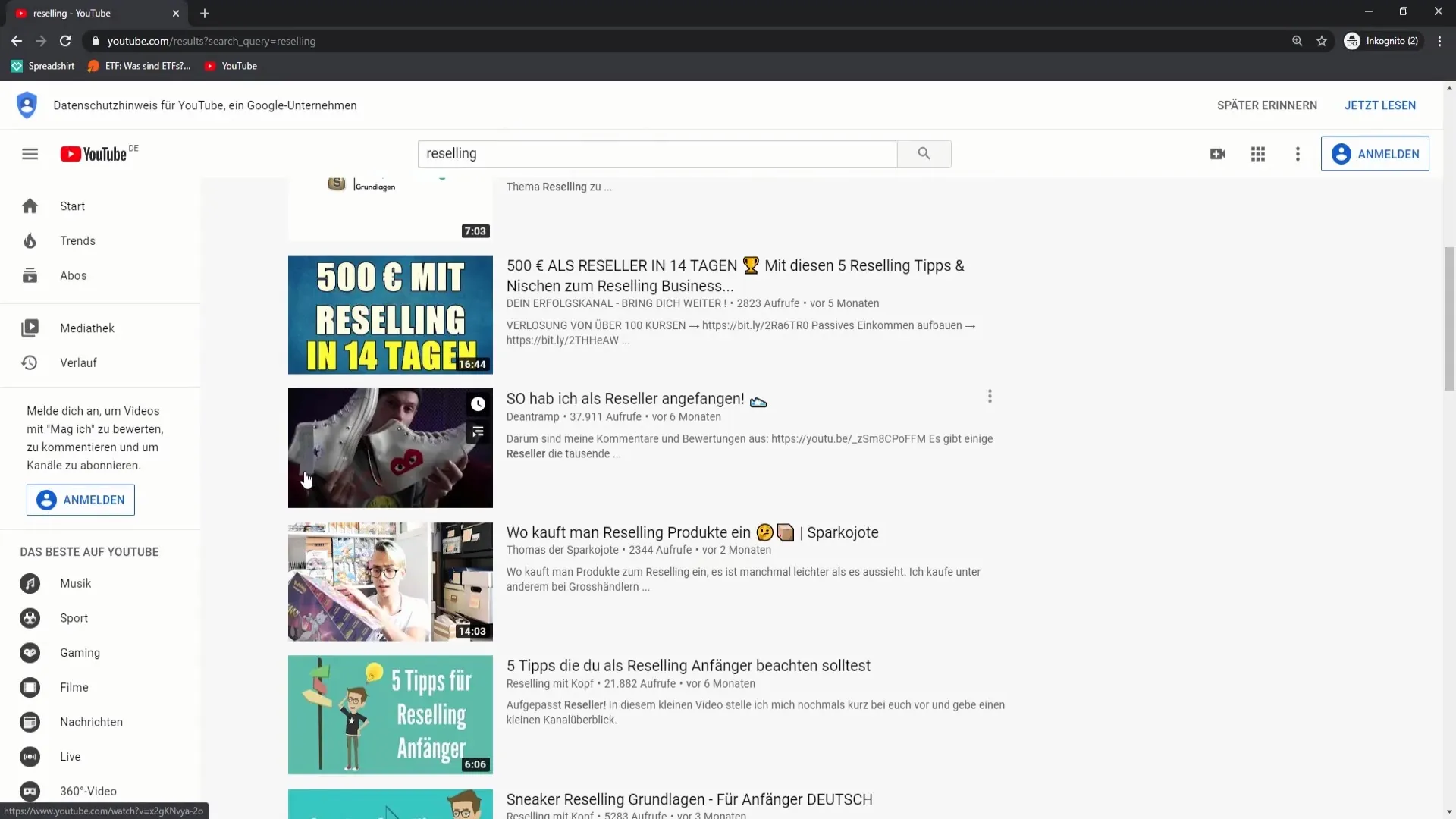Click the address bar URL
The height and width of the screenshot is (819, 1456).
[x=212, y=41]
